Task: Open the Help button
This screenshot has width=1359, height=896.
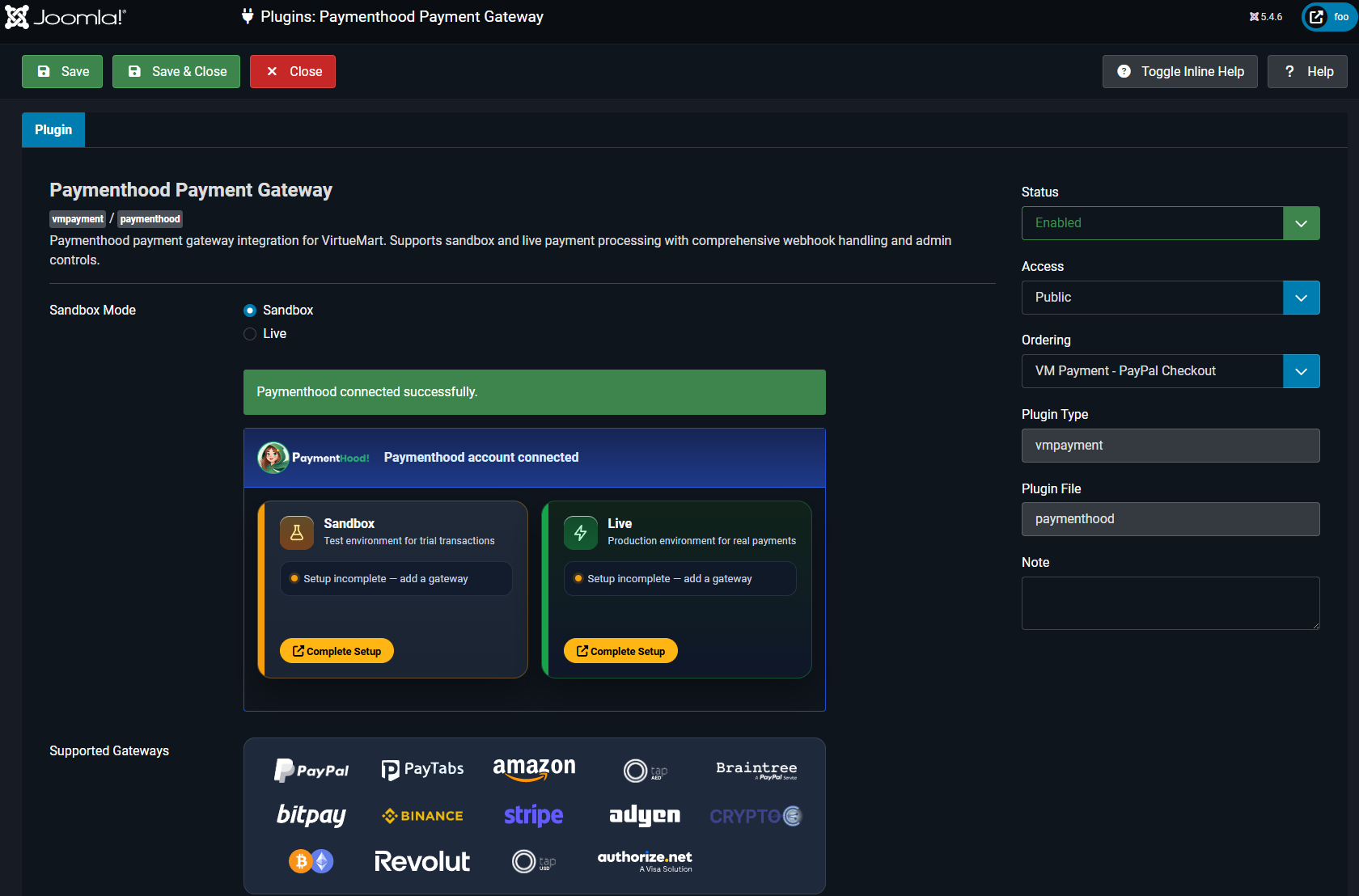Action: pyautogui.click(x=1307, y=71)
